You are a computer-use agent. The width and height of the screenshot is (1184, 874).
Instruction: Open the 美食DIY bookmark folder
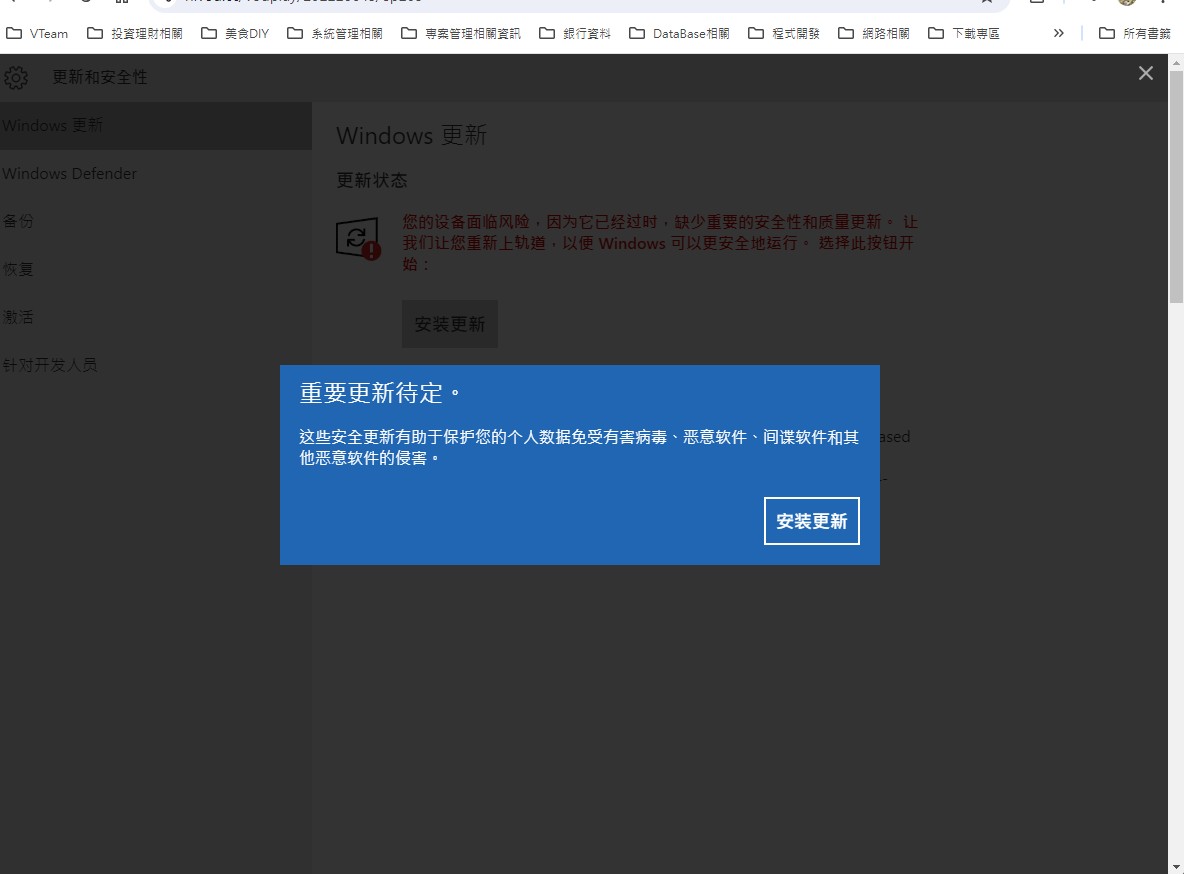235,33
